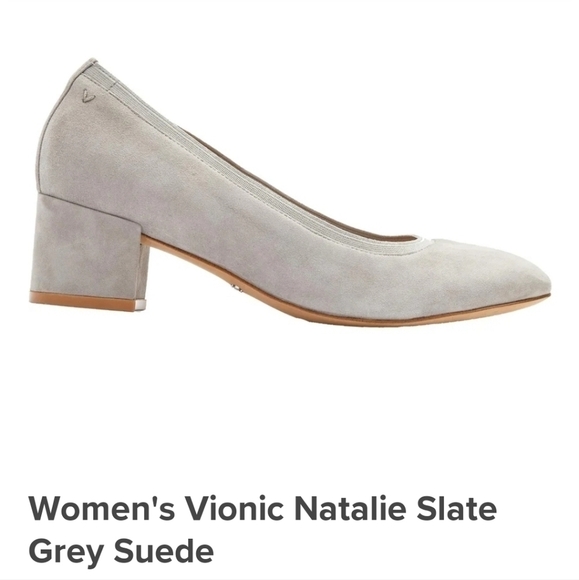Click the word Women's in the title
Screen dimensions: 579x580
(x=101, y=509)
